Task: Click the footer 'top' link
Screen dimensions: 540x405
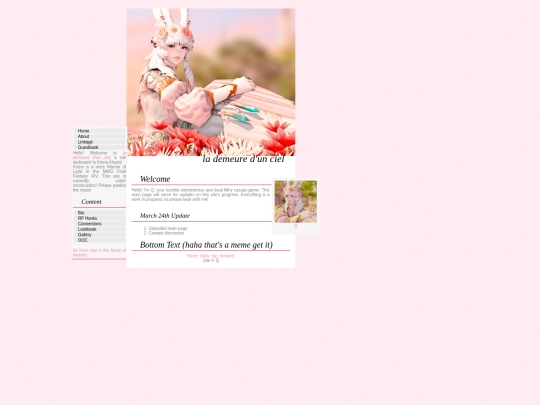Action: point(215,256)
